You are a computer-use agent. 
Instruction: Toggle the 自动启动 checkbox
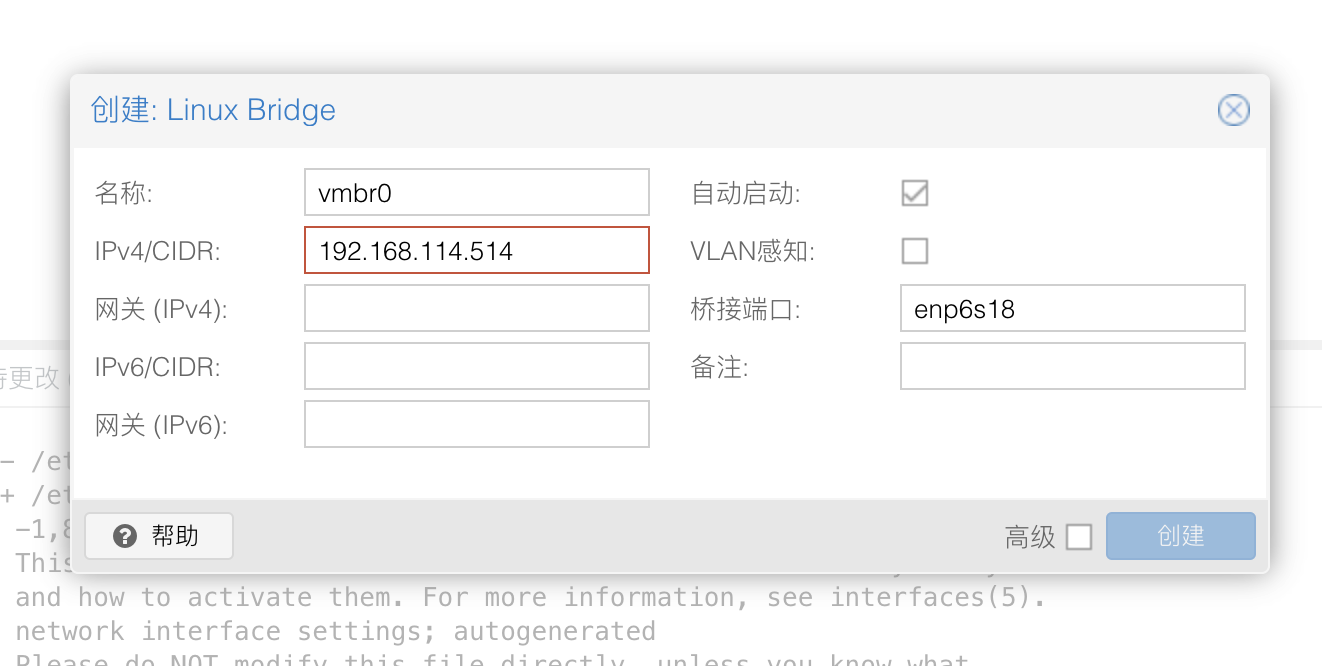(914, 193)
